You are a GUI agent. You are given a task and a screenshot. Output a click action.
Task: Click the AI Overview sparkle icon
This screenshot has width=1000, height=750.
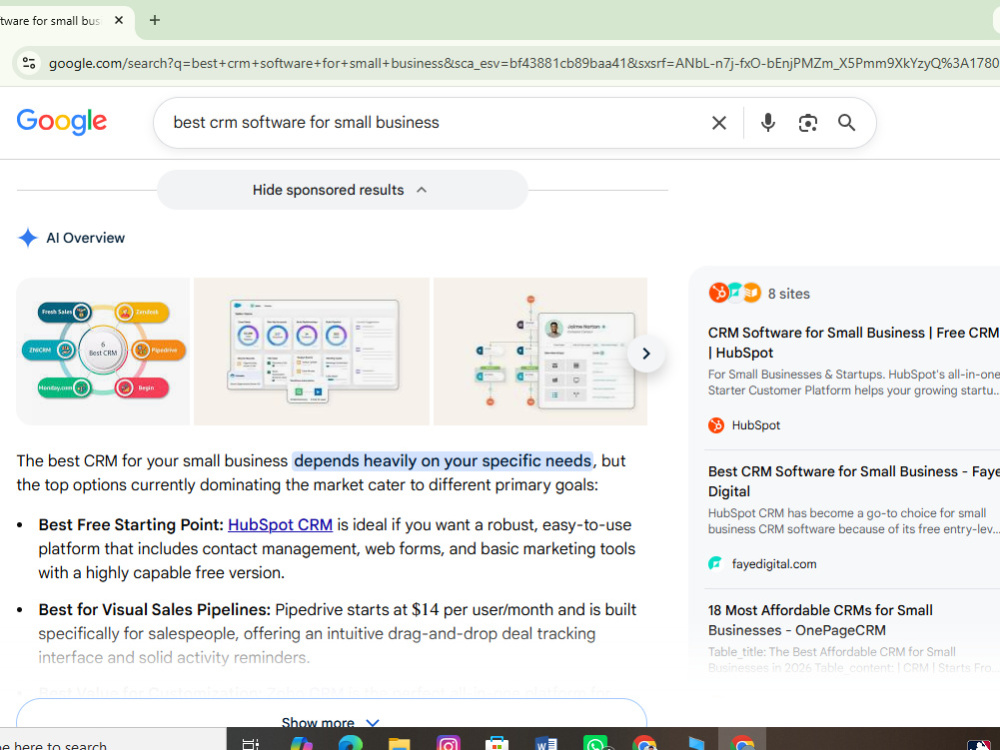(x=28, y=238)
